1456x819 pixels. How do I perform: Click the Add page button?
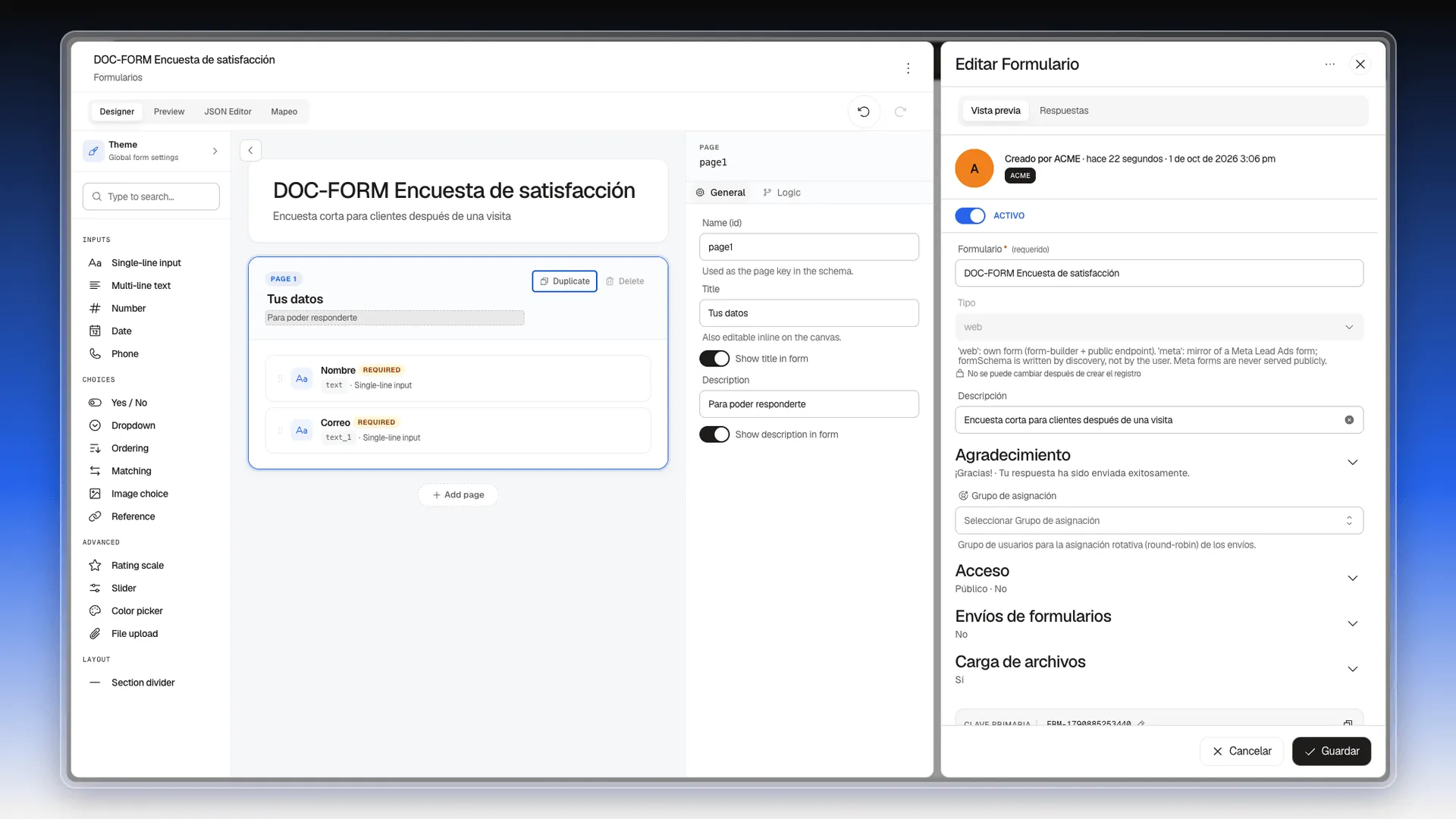(x=458, y=495)
